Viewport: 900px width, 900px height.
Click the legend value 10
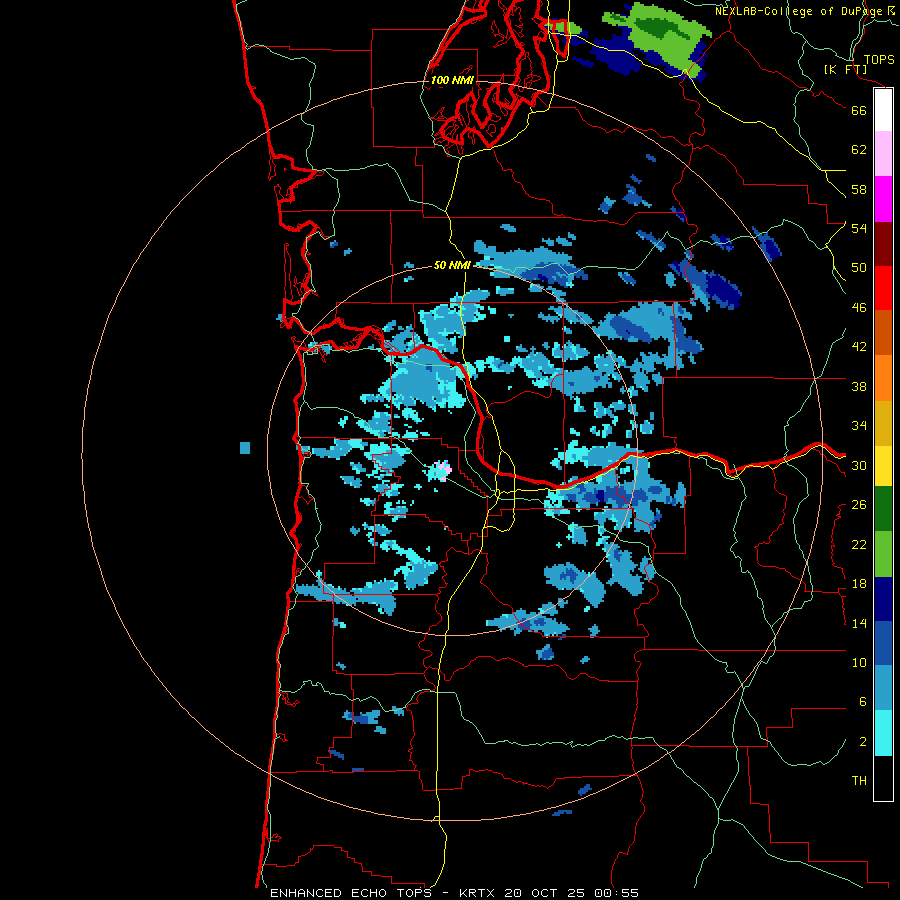(859, 663)
